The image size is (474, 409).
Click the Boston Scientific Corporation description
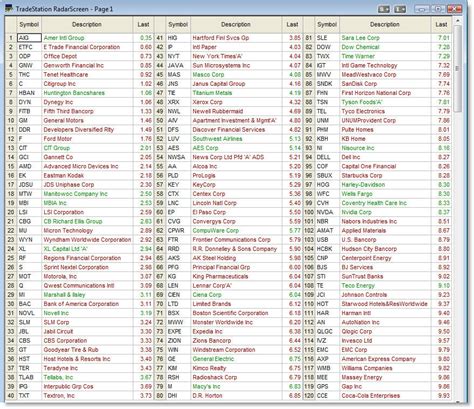pos(230,313)
